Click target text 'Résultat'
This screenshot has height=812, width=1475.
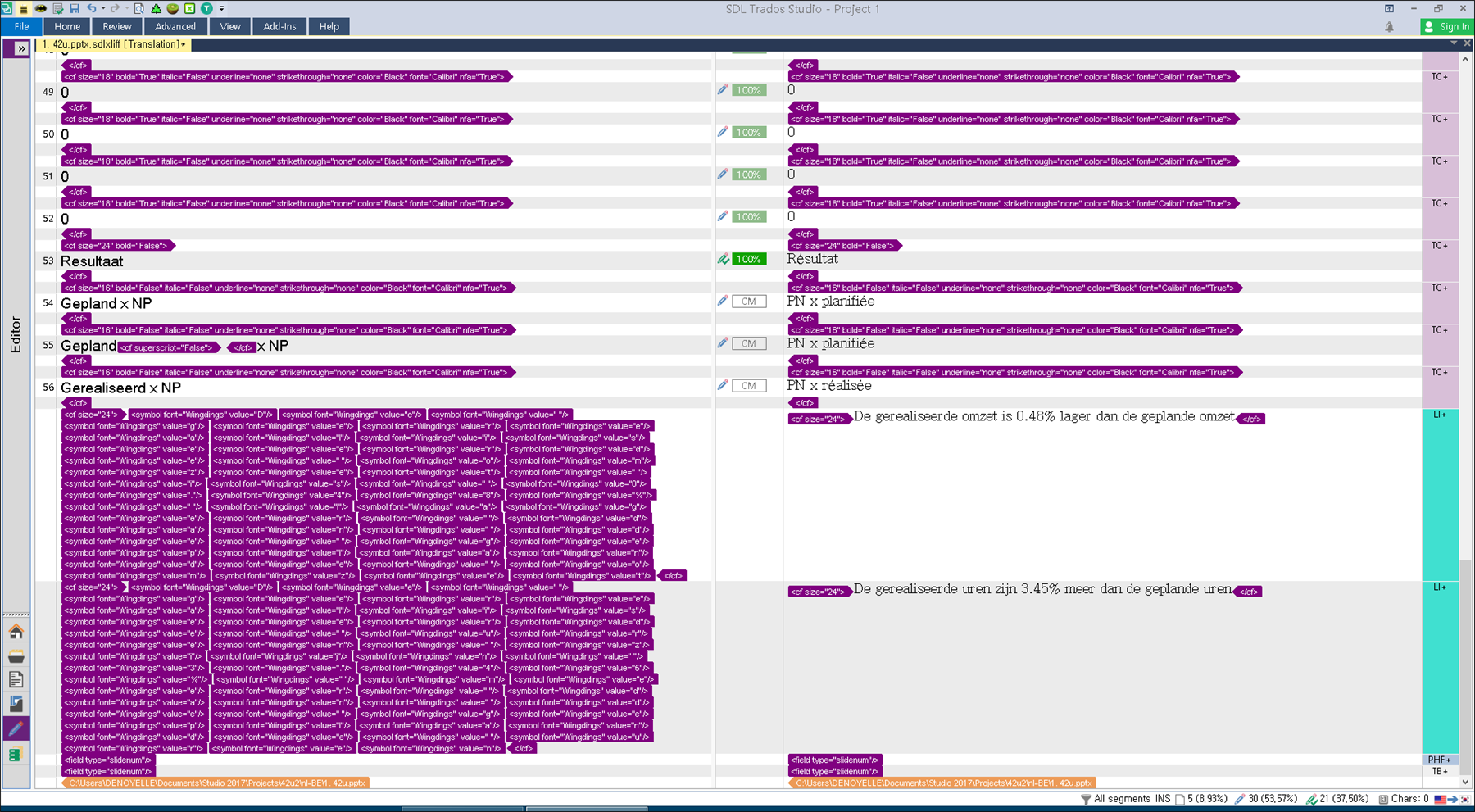click(x=812, y=259)
